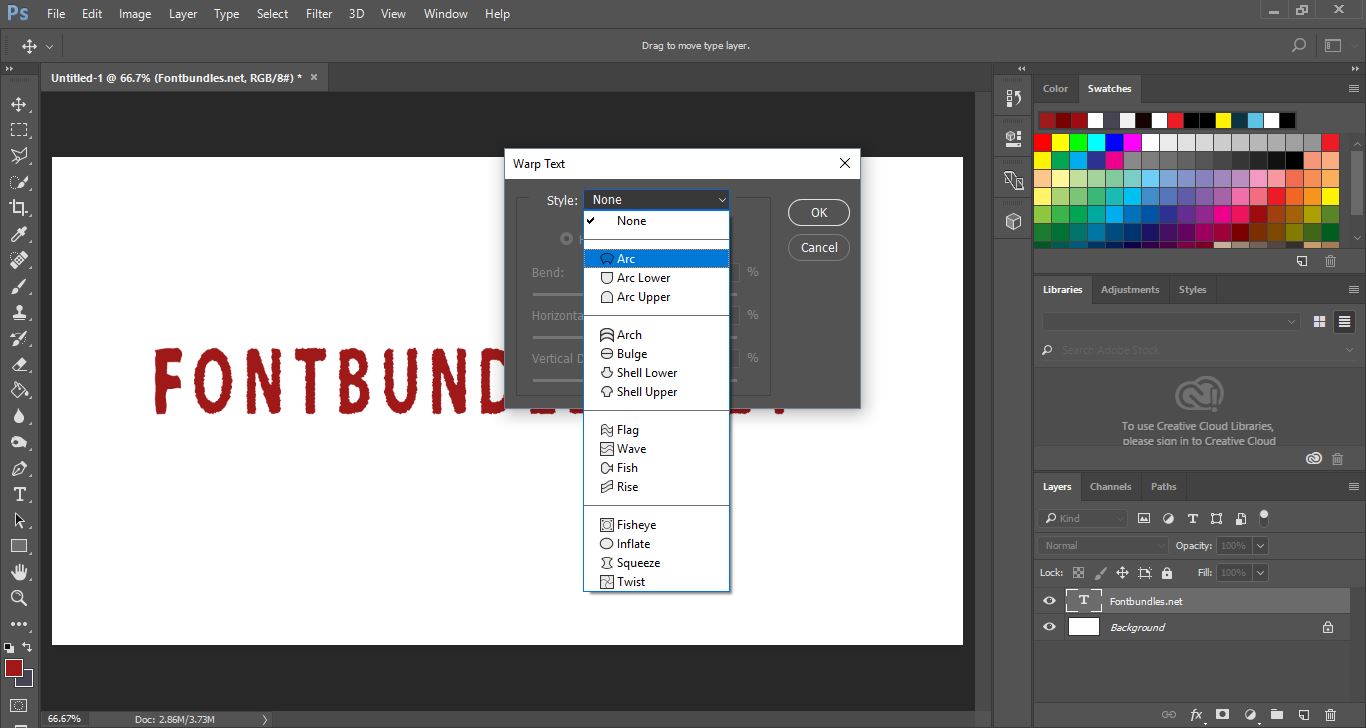Screen dimensions: 1366x728
Task: Toggle visibility of the Background layer
Action: pyautogui.click(x=1048, y=627)
